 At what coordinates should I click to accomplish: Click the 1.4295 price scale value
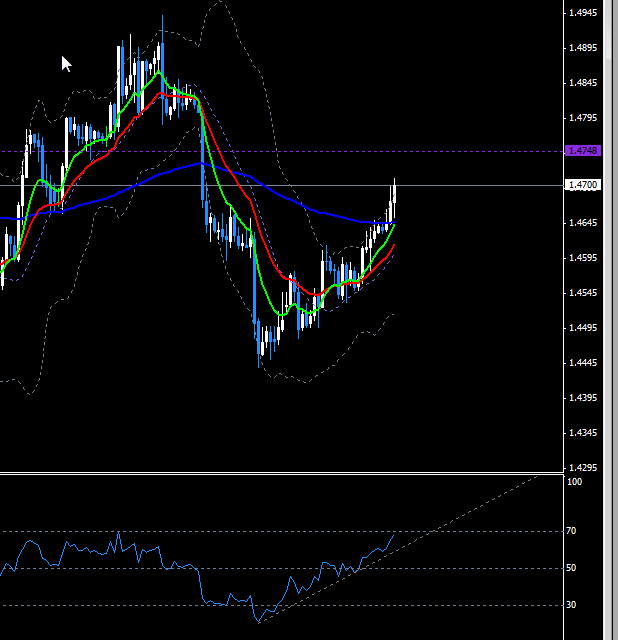coord(582,468)
